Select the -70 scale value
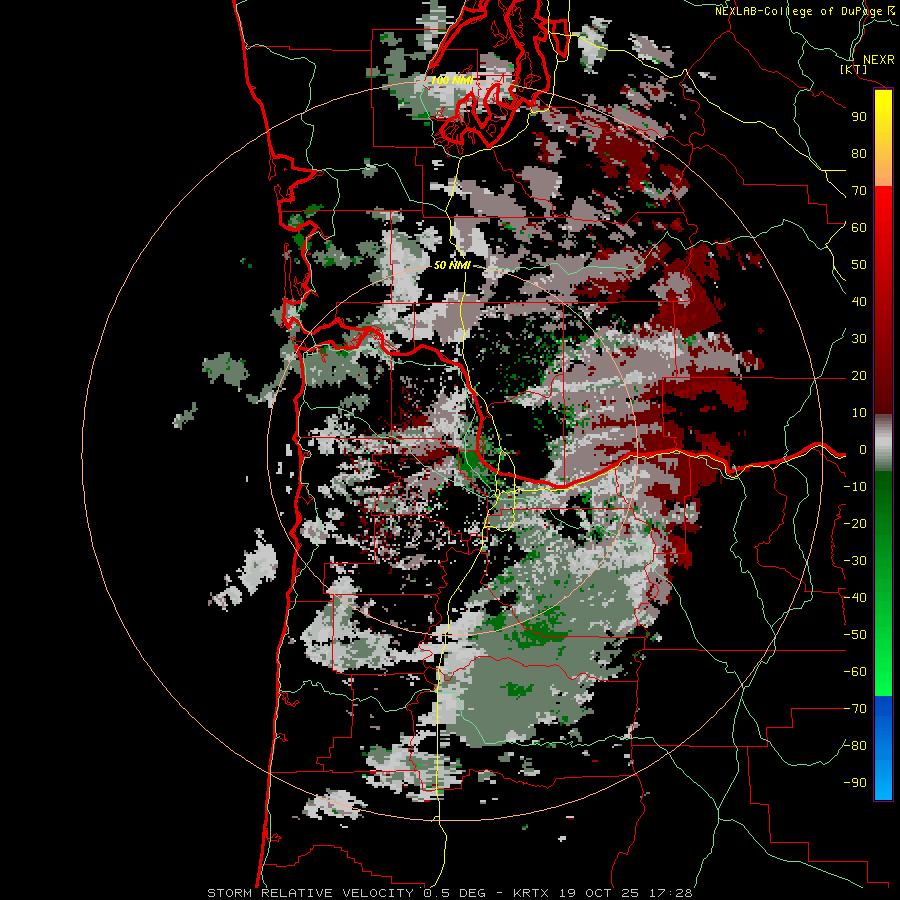Image resolution: width=900 pixels, height=900 pixels. [855, 709]
